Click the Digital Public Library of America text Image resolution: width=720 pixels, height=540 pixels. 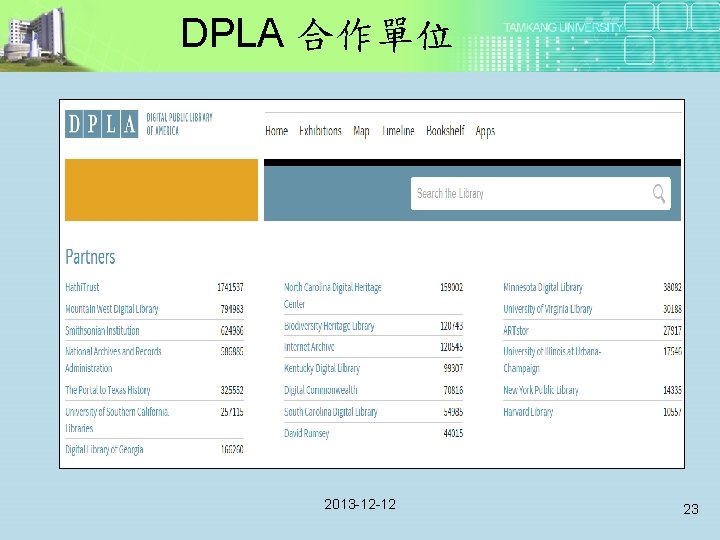pos(180,124)
